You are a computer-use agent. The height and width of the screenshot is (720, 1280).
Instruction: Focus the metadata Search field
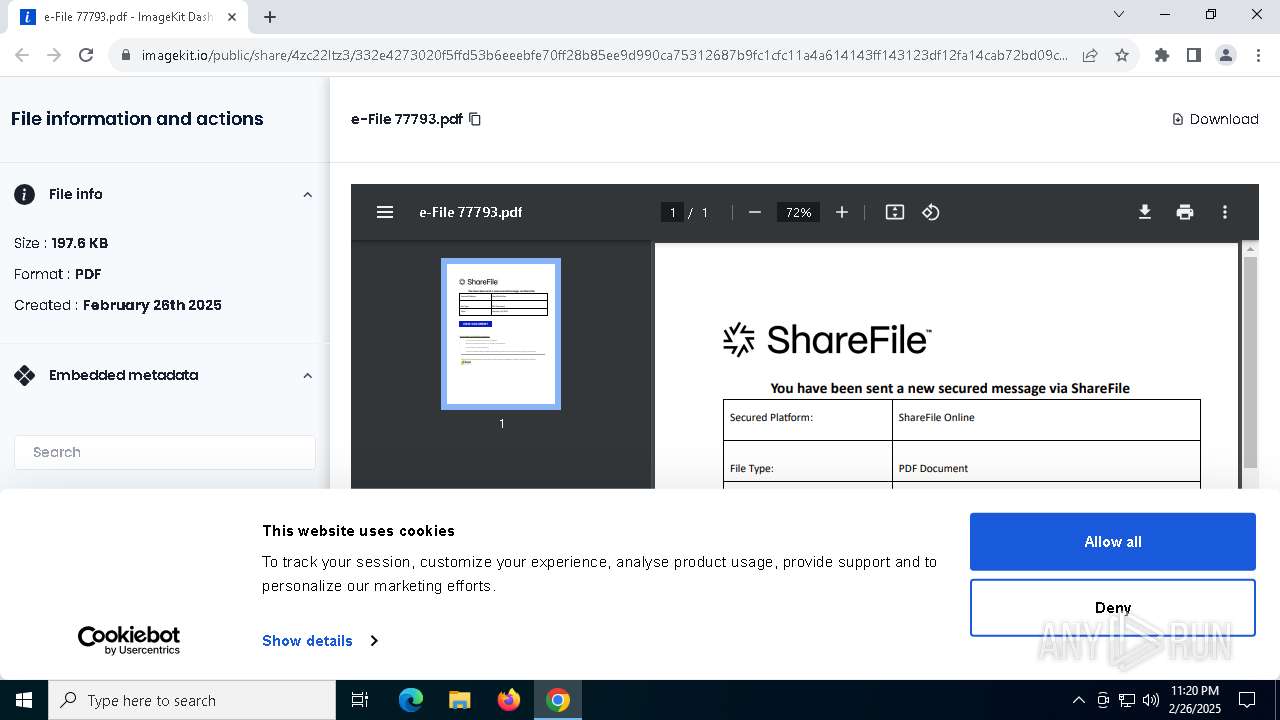pos(165,452)
